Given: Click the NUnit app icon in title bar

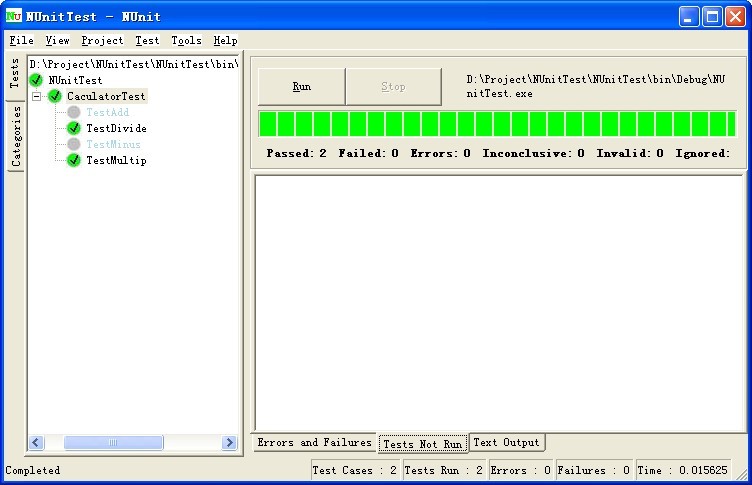Looking at the screenshot, I should pos(14,16).
